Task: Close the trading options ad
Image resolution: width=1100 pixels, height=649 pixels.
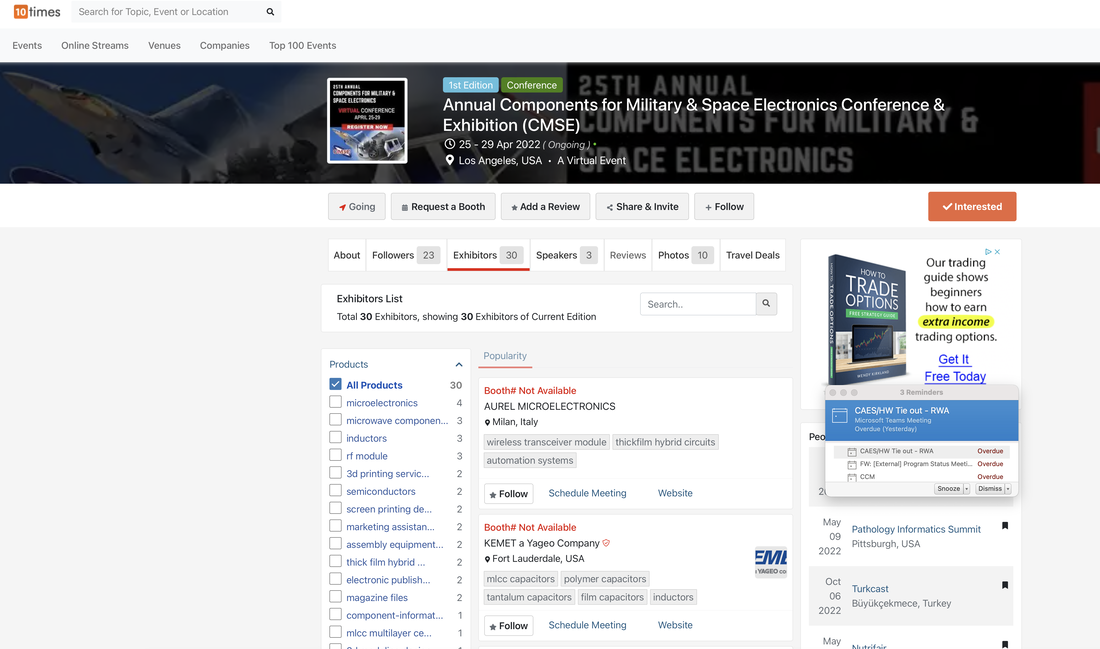Action: pyautogui.click(x=997, y=251)
